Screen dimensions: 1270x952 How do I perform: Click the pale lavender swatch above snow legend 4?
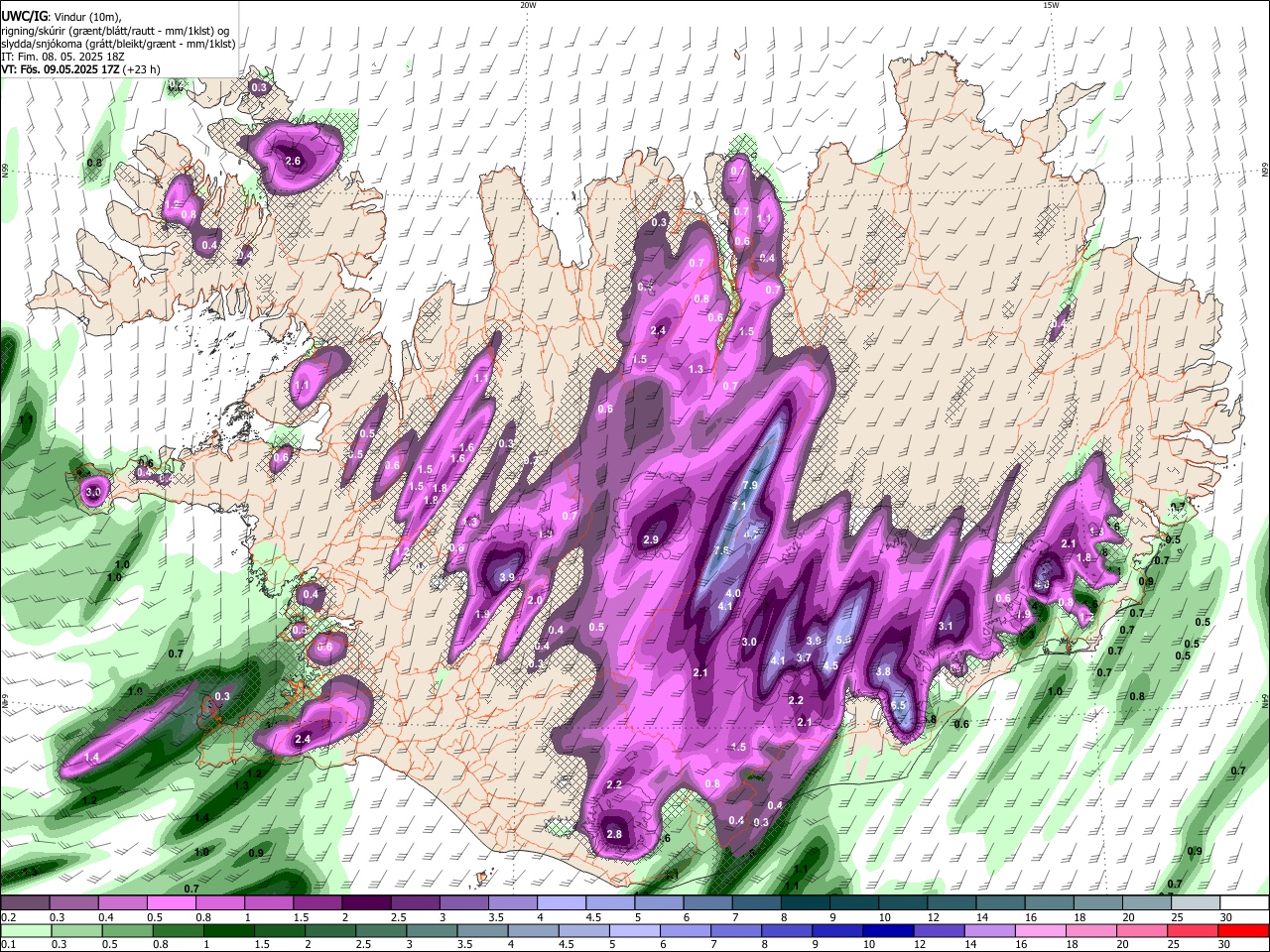click(562, 902)
